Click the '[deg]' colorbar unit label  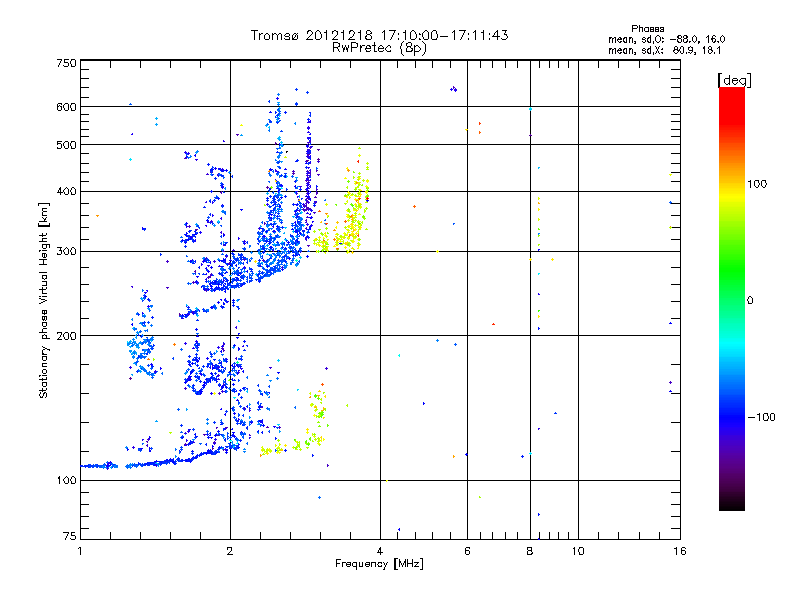tap(734, 80)
